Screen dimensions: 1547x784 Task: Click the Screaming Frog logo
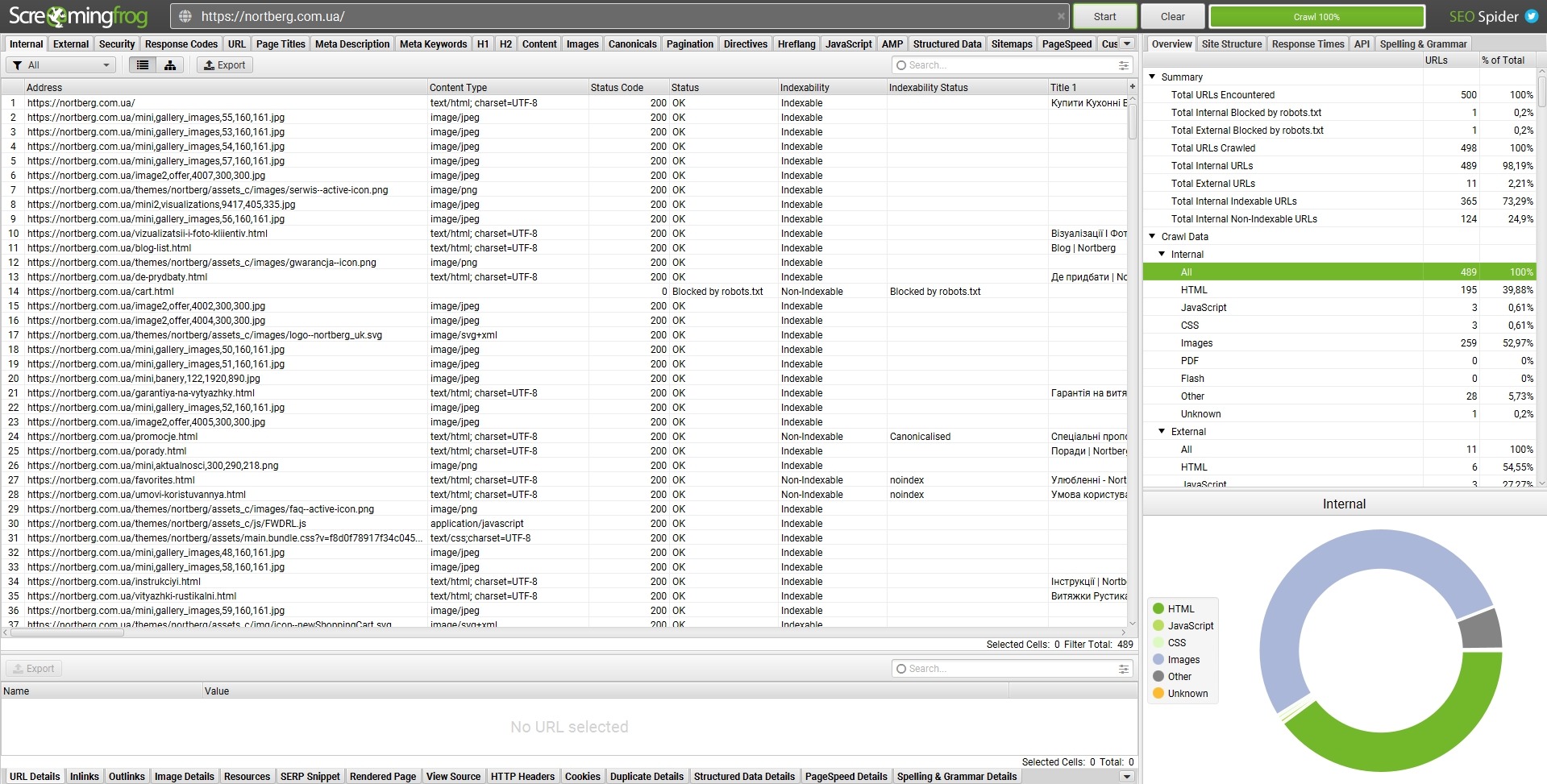(x=78, y=16)
